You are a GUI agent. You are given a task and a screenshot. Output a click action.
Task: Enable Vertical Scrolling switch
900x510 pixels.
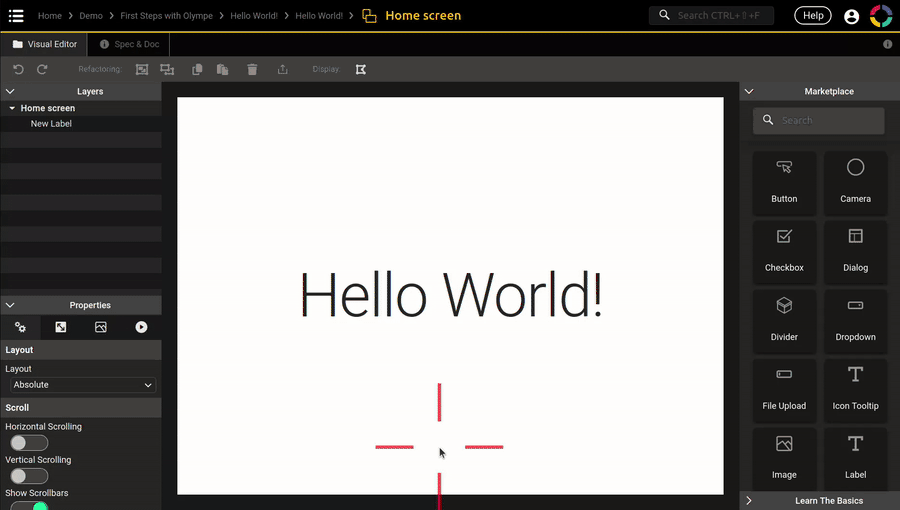pos(29,476)
